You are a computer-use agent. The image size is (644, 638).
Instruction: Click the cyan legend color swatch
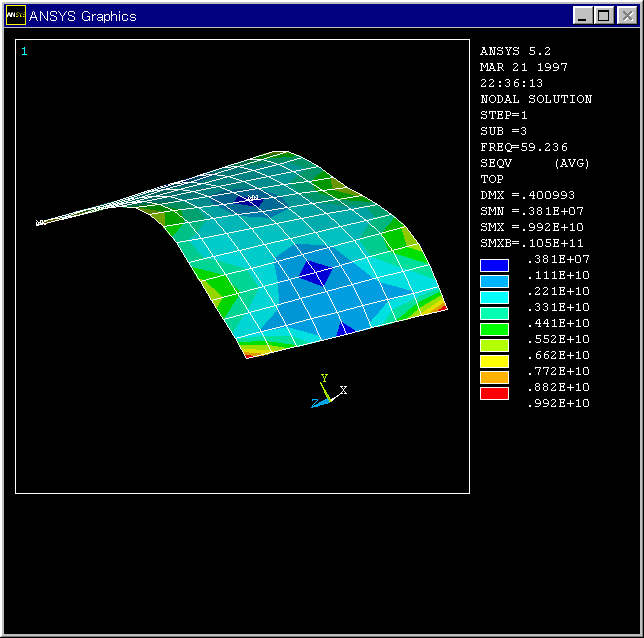494,298
